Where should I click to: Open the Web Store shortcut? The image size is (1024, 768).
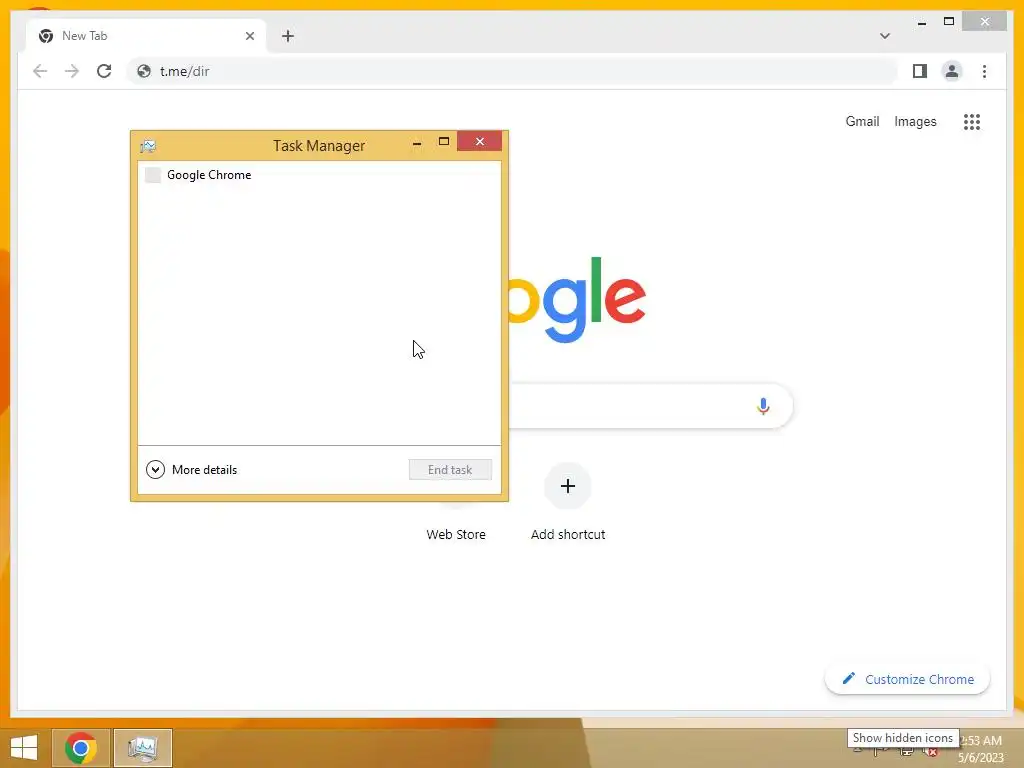[456, 534]
